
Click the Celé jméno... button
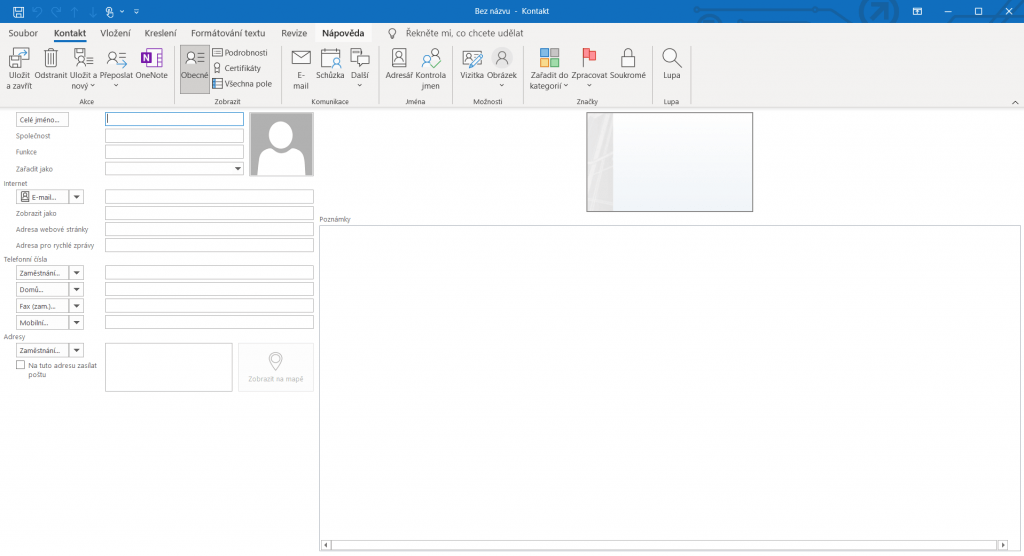click(x=42, y=120)
